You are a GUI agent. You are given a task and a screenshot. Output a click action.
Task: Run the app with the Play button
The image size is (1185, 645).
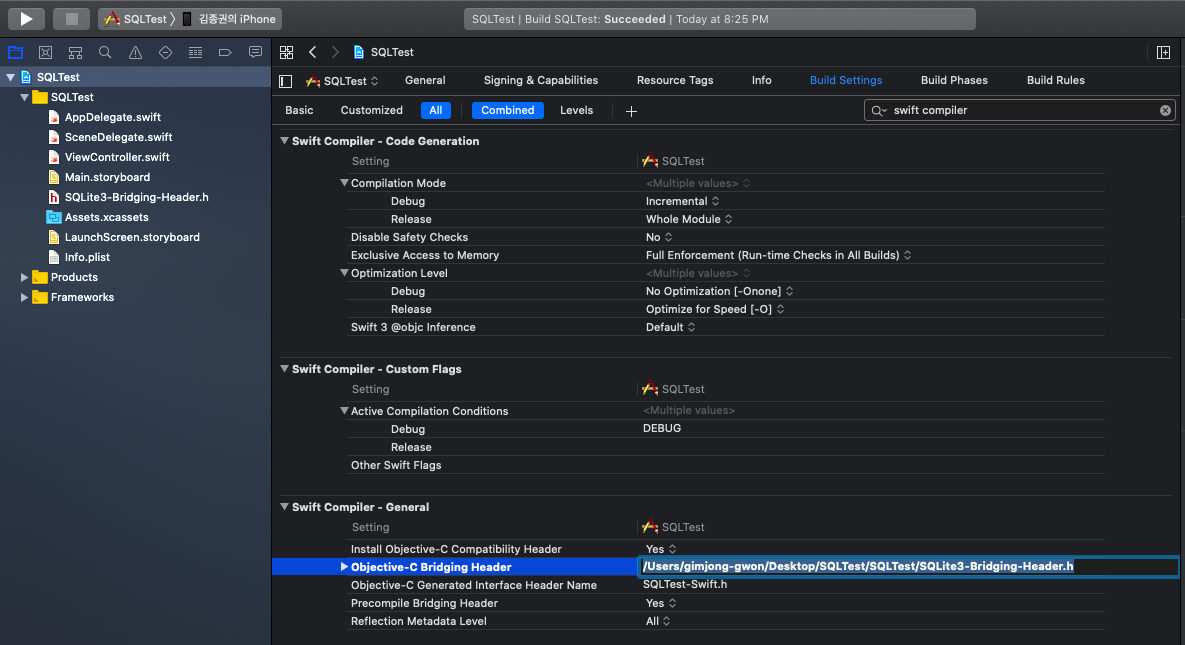coord(26,19)
